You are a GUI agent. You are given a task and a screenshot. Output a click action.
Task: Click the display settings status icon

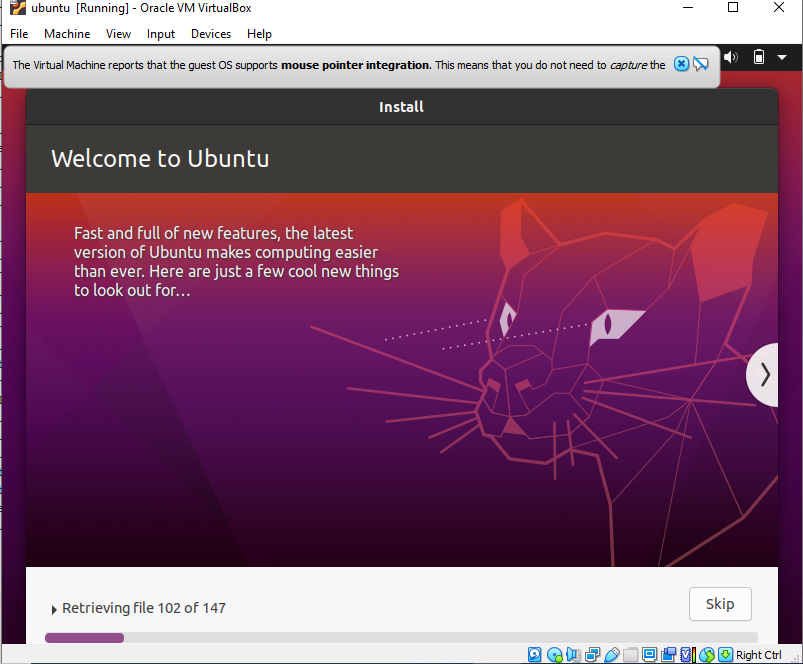[649, 655]
